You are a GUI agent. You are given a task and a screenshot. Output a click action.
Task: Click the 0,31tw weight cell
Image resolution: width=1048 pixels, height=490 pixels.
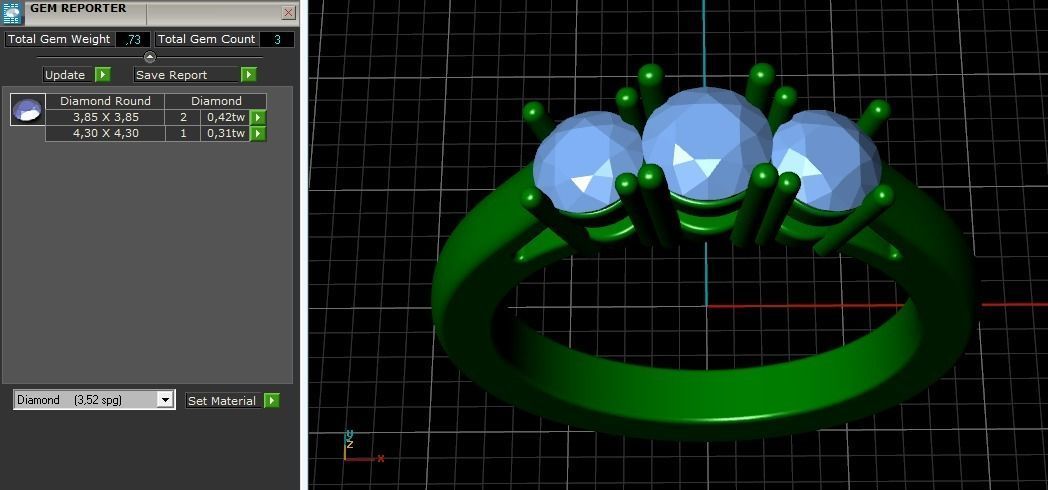point(226,133)
